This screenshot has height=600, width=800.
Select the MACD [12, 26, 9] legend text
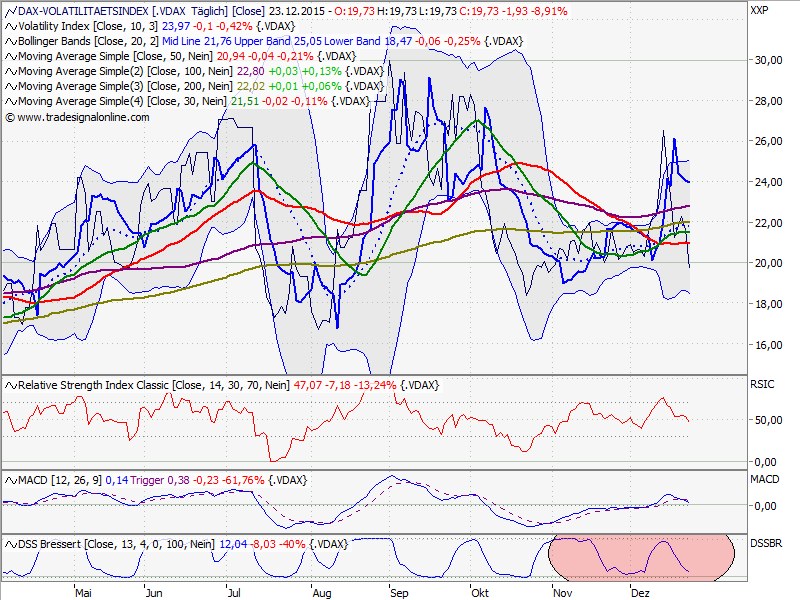[60, 480]
